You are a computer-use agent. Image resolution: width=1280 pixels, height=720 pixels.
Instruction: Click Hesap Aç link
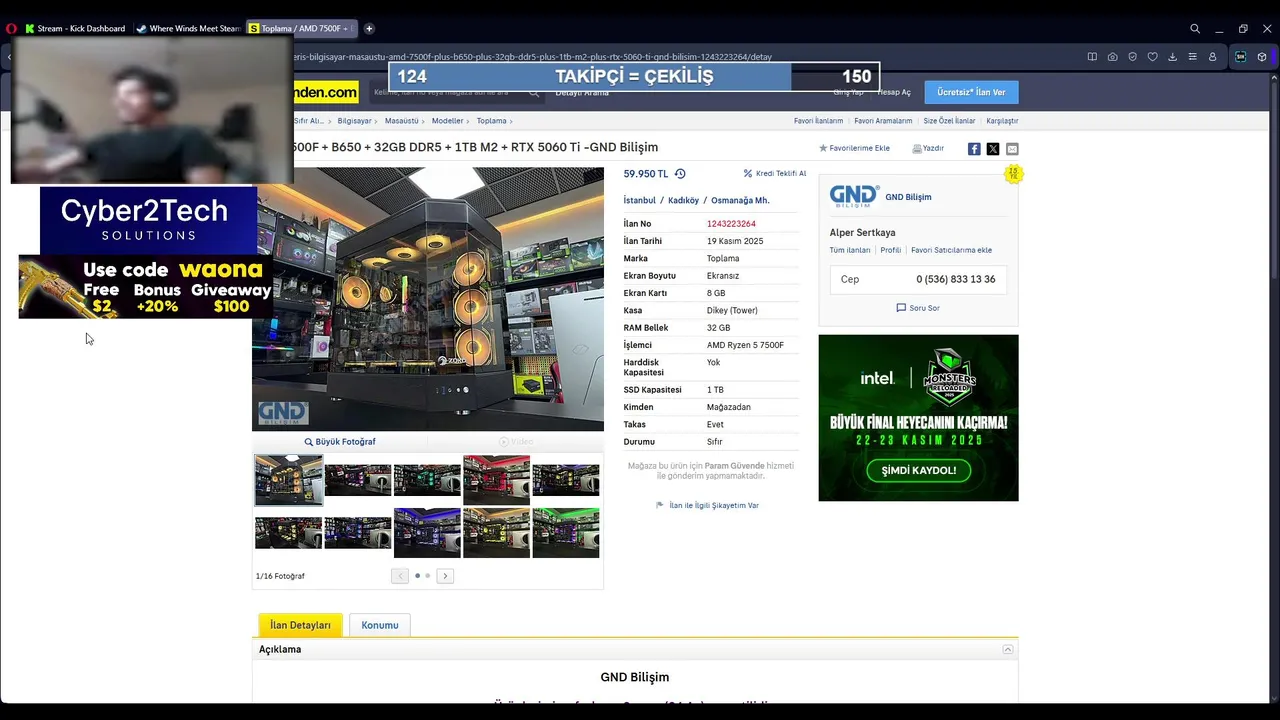[x=894, y=92]
